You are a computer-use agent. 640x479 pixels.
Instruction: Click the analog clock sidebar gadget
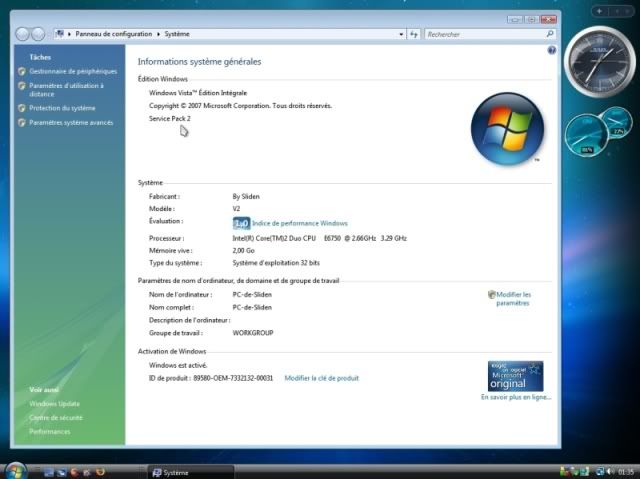[600, 62]
